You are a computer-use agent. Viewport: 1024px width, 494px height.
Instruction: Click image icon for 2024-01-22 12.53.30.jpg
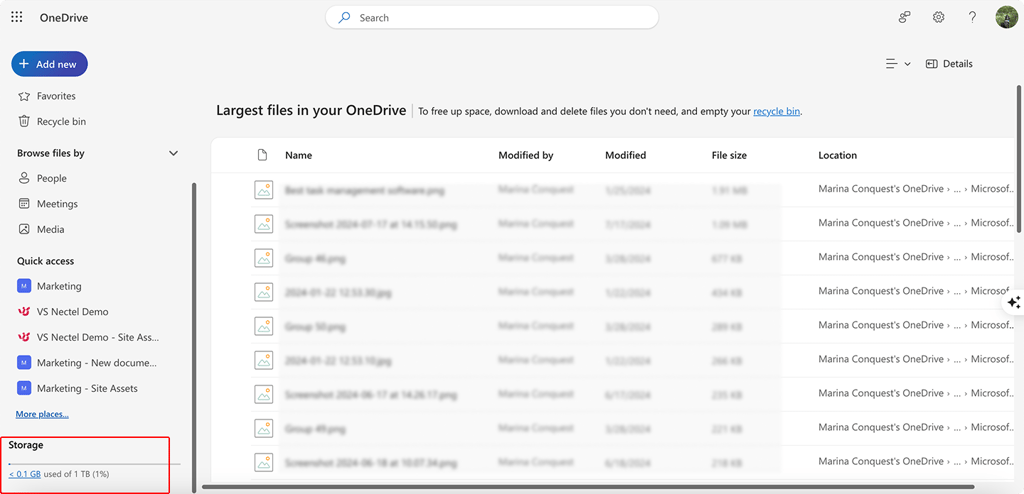click(264, 292)
